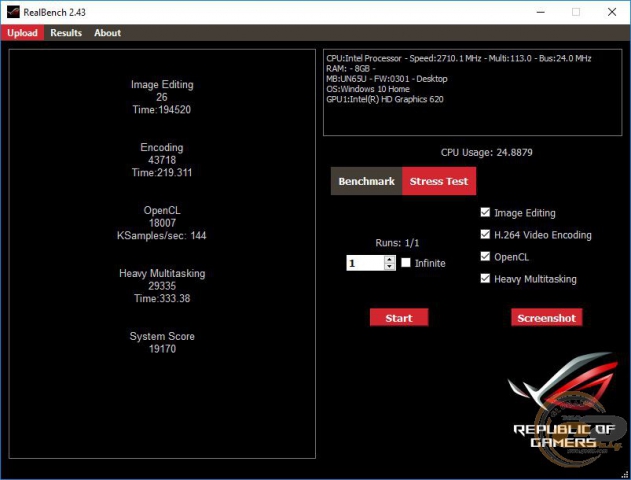Uncheck the Image Editing test

485,213
